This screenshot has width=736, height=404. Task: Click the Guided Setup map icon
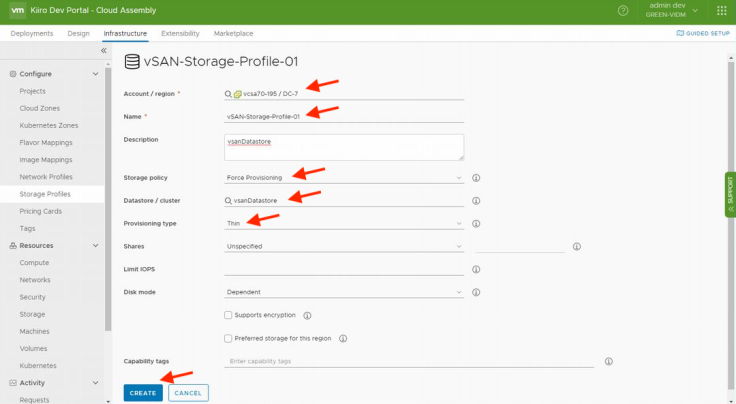click(680, 33)
